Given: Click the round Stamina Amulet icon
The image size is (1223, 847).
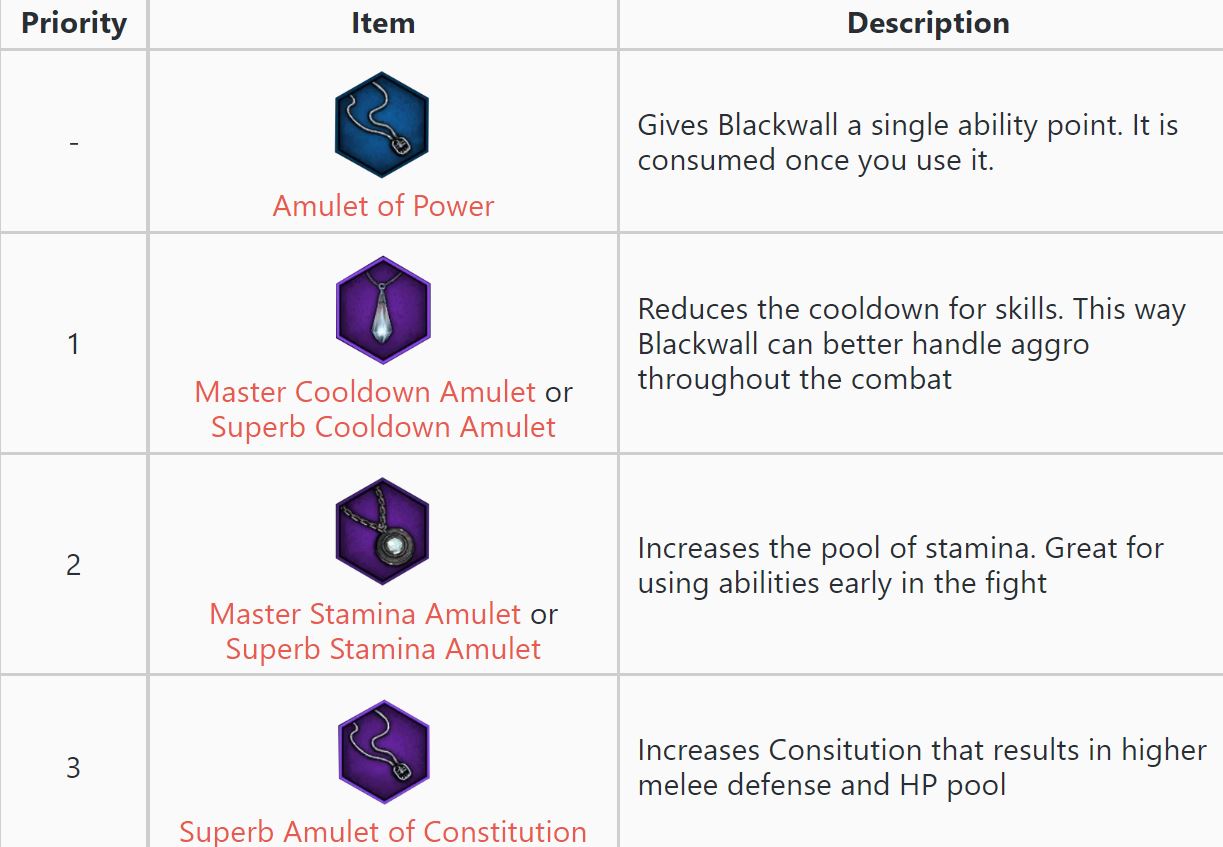Looking at the screenshot, I should [x=382, y=531].
